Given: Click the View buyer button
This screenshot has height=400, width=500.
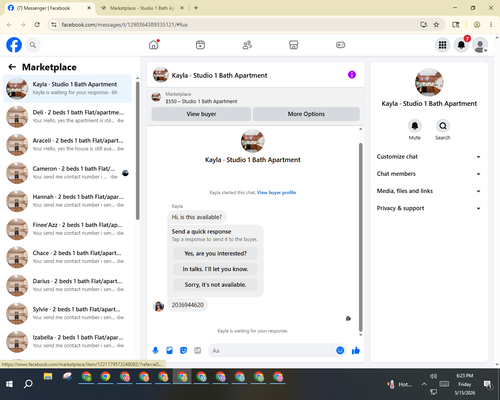Looking at the screenshot, I should (x=201, y=114).
